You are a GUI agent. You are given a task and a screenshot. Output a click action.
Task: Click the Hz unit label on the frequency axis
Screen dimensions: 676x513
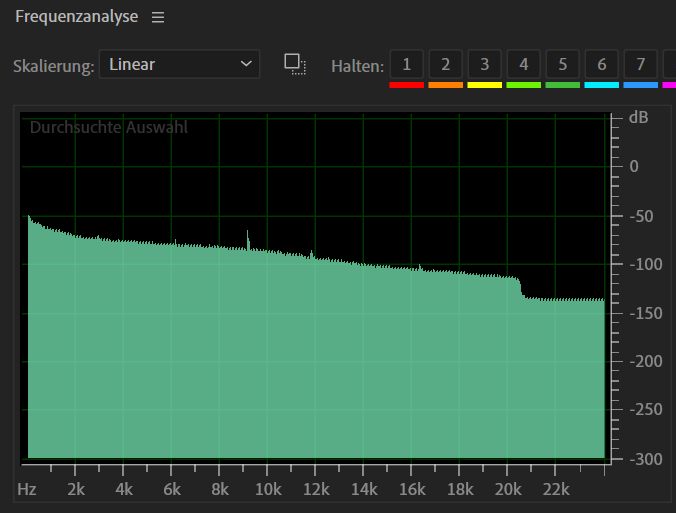[27, 489]
